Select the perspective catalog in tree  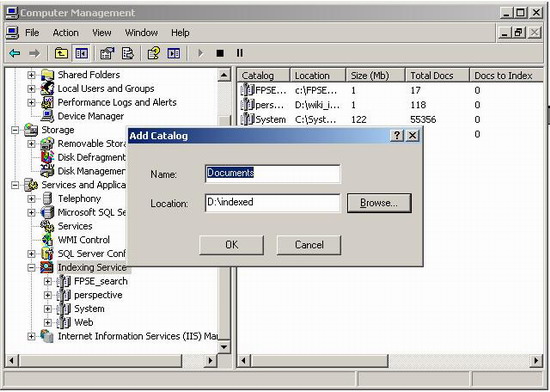coord(98,295)
